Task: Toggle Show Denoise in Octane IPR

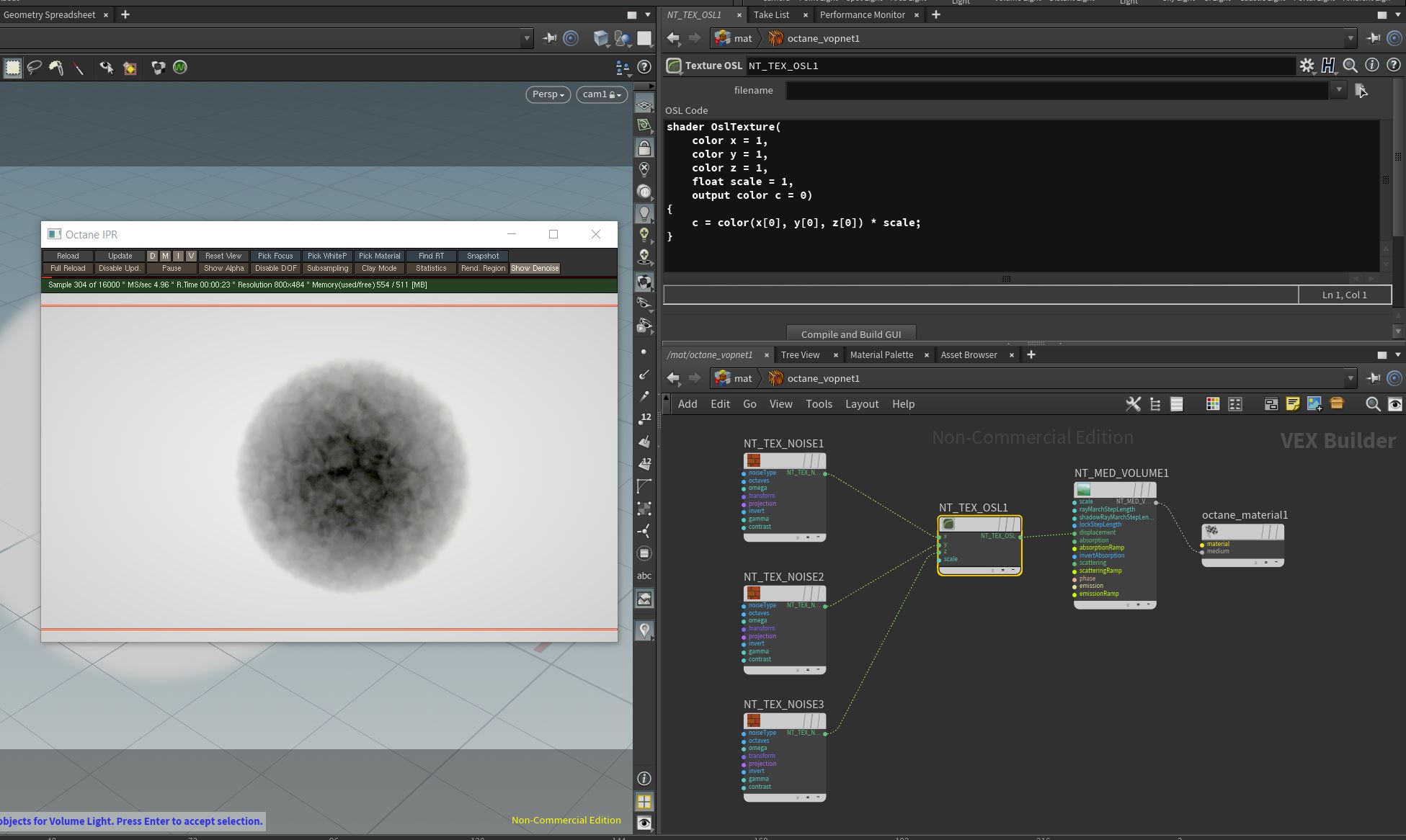Action: (535, 268)
